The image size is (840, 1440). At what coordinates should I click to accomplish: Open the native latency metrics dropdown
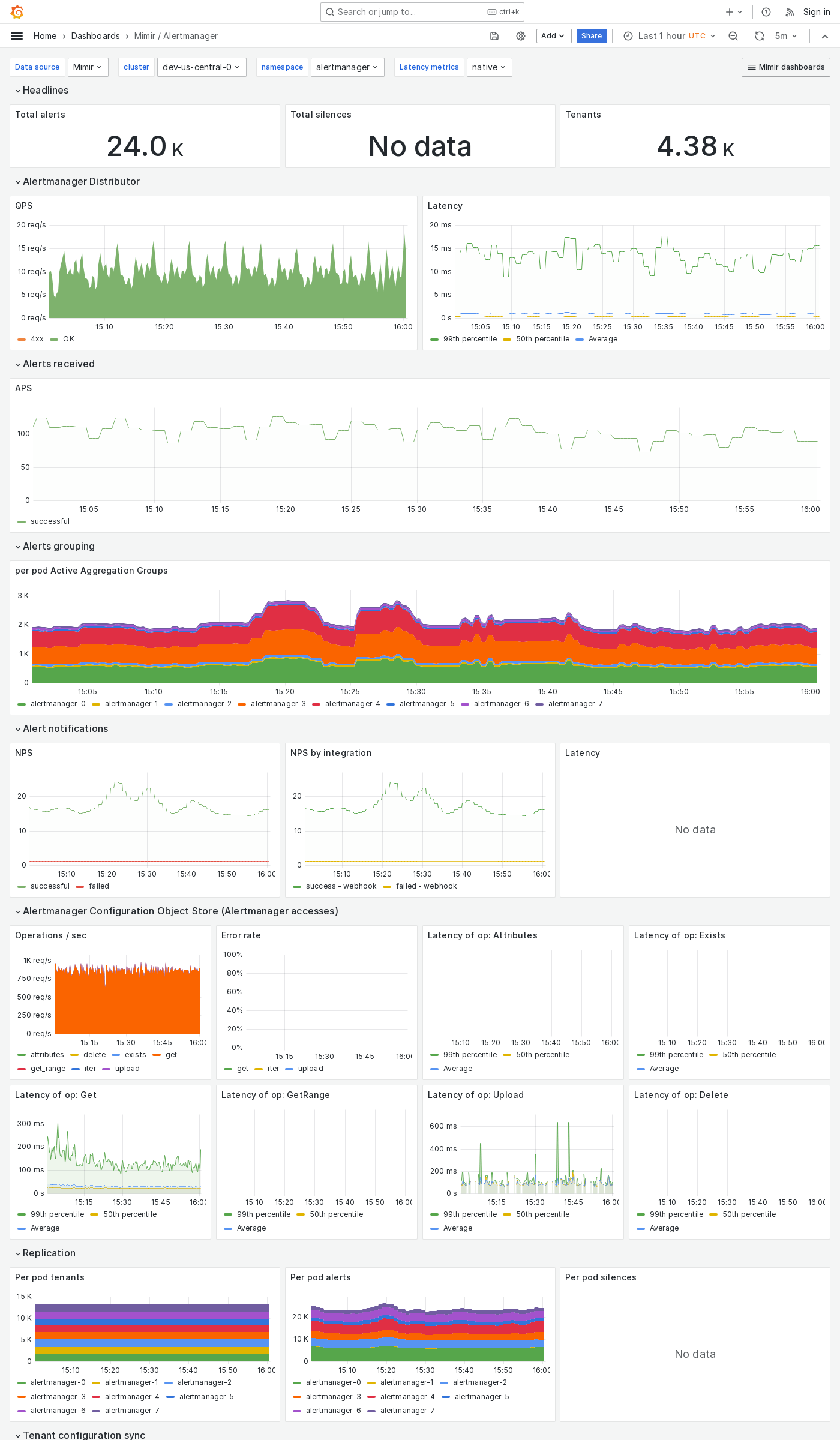489,67
